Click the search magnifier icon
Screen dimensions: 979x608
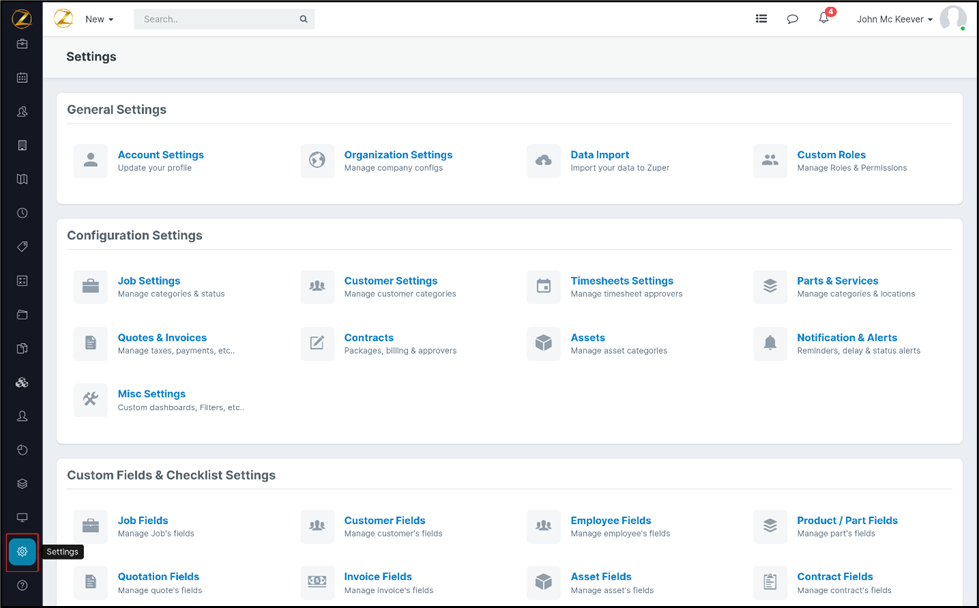click(x=304, y=19)
